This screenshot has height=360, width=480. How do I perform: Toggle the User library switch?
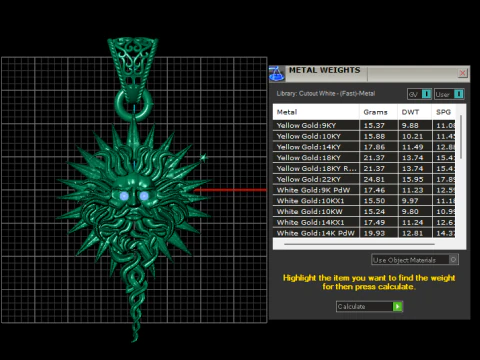(x=449, y=94)
